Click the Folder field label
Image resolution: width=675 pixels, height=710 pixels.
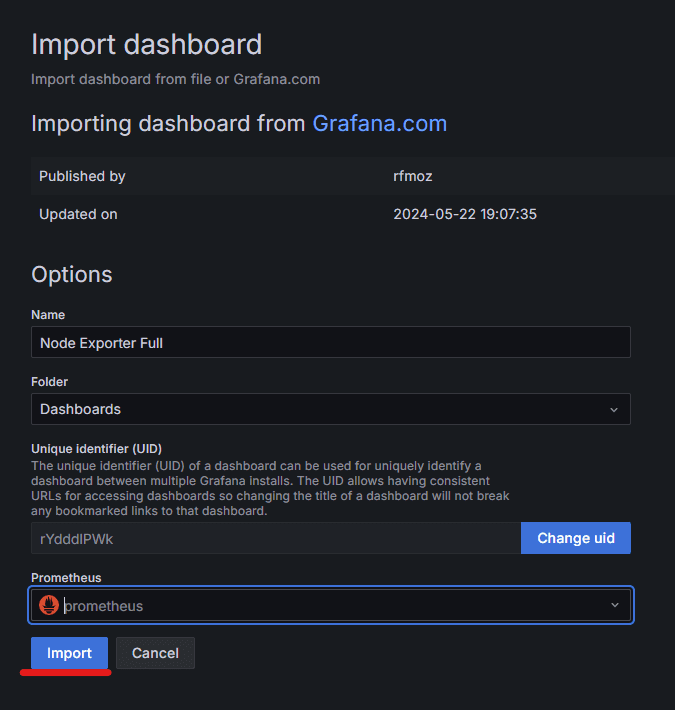point(49,382)
